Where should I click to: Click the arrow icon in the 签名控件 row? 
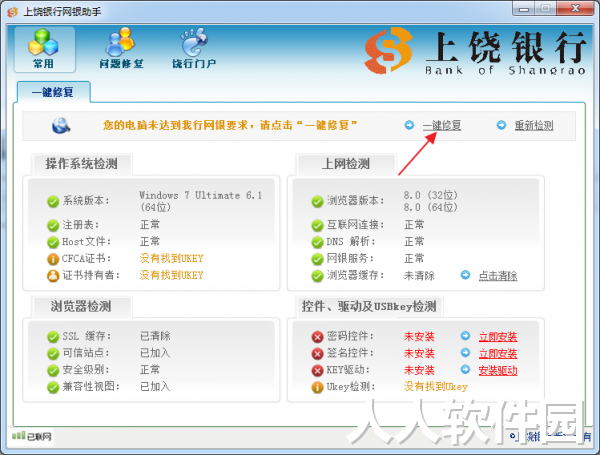click(x=465, y=352)
